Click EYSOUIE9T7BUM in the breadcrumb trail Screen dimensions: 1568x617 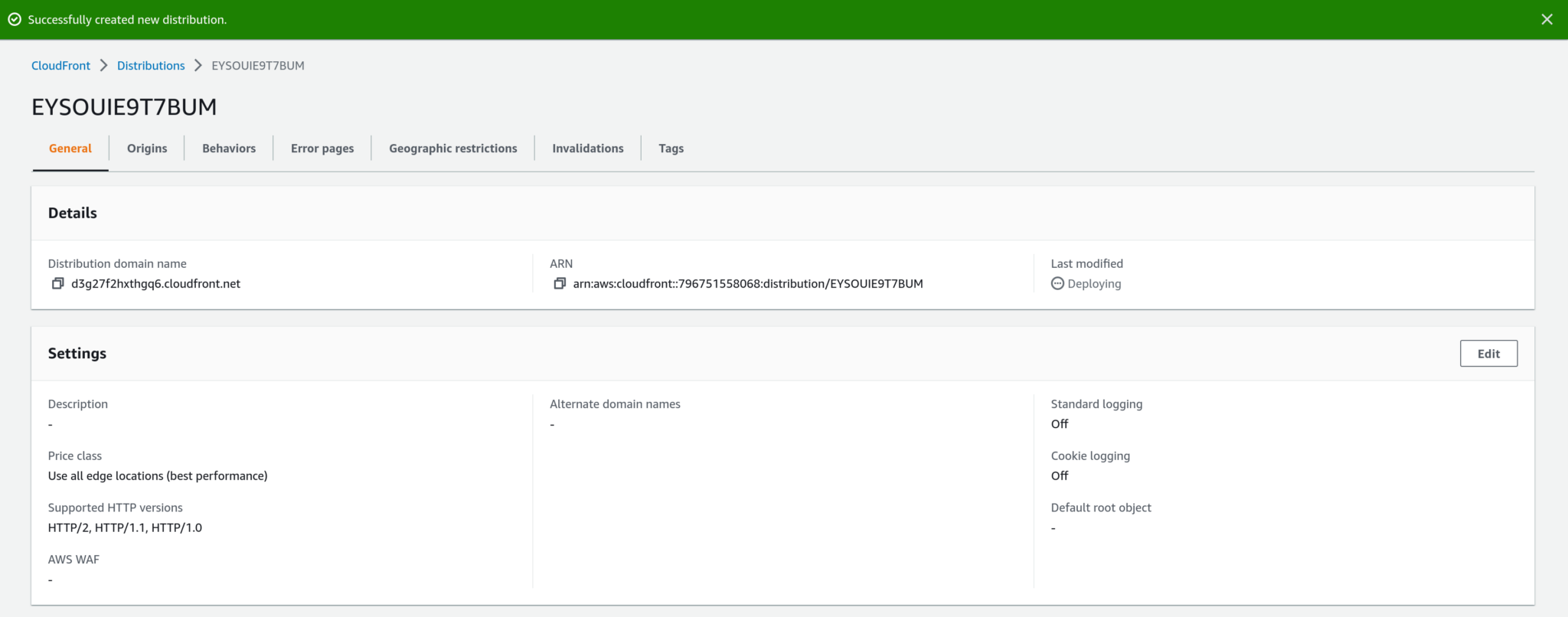tap(258, 66)
